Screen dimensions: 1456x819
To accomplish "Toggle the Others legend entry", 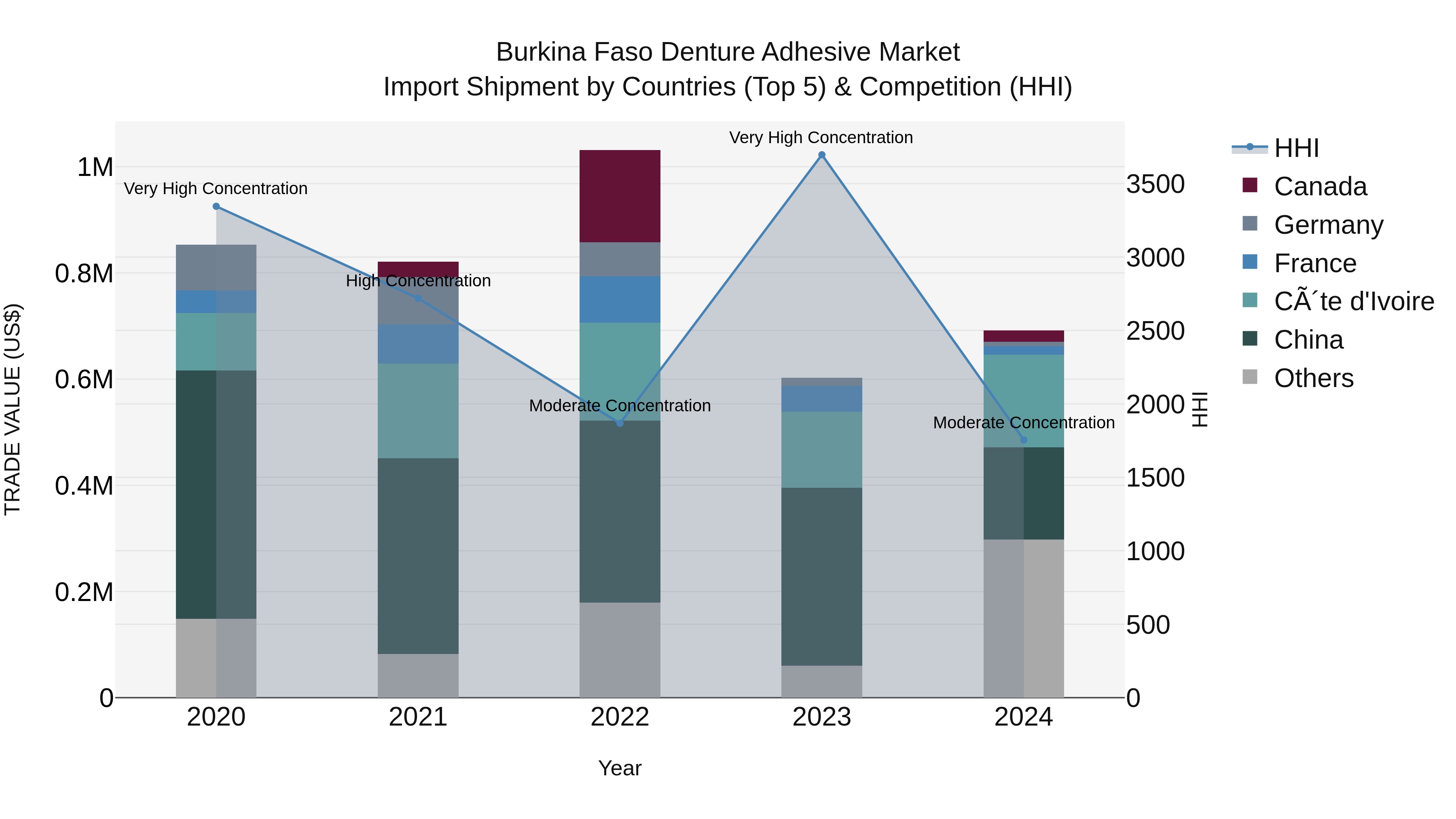I will [1298, 378].
